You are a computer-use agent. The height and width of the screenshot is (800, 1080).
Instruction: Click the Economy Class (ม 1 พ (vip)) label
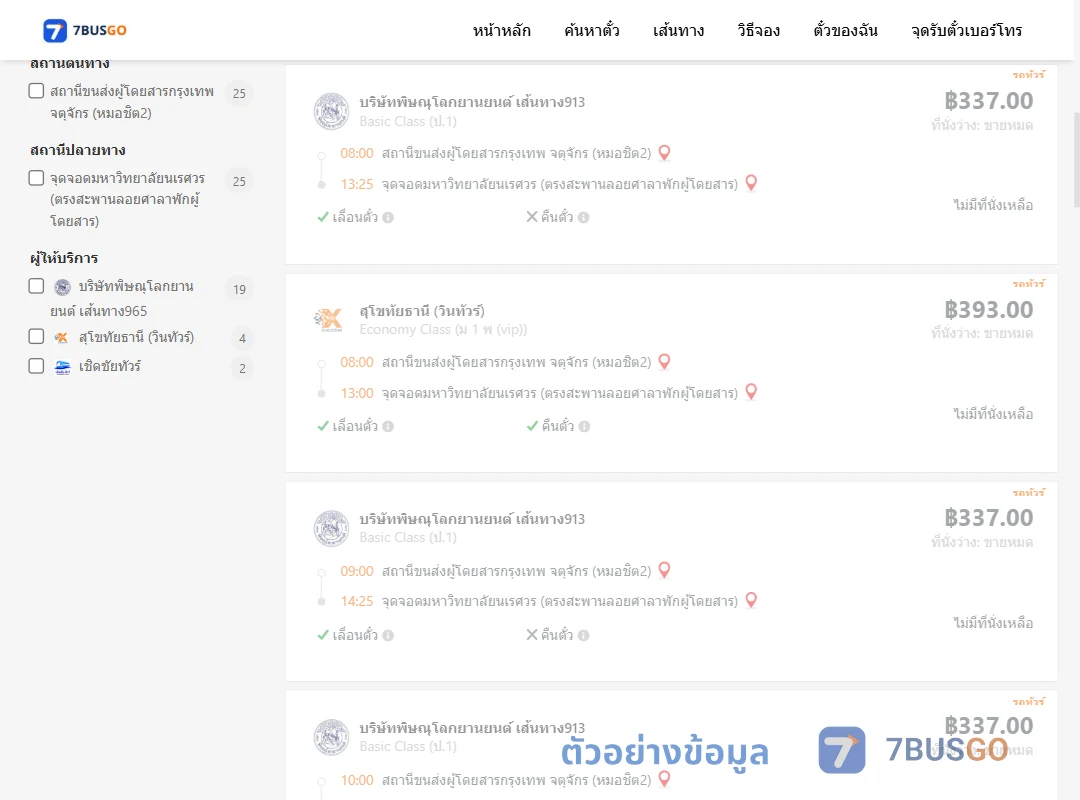[443, 329]
